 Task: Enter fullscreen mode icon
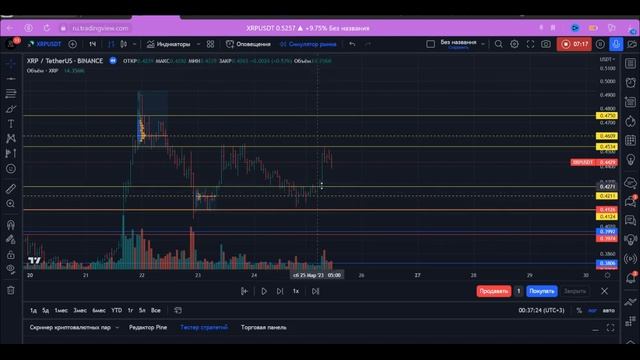[x=530, y=44]
